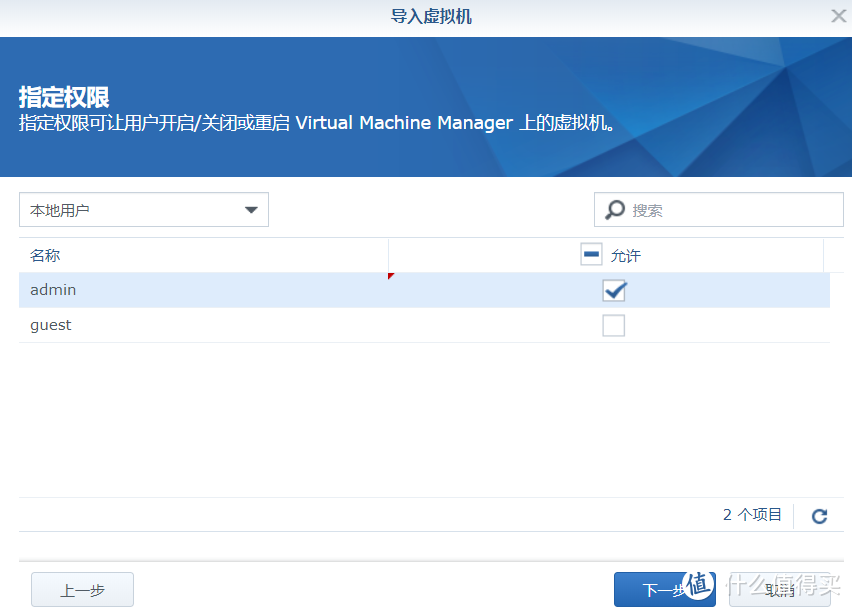
Task: Open the 本地用户 user type dropdown
Action: (143, 210)
